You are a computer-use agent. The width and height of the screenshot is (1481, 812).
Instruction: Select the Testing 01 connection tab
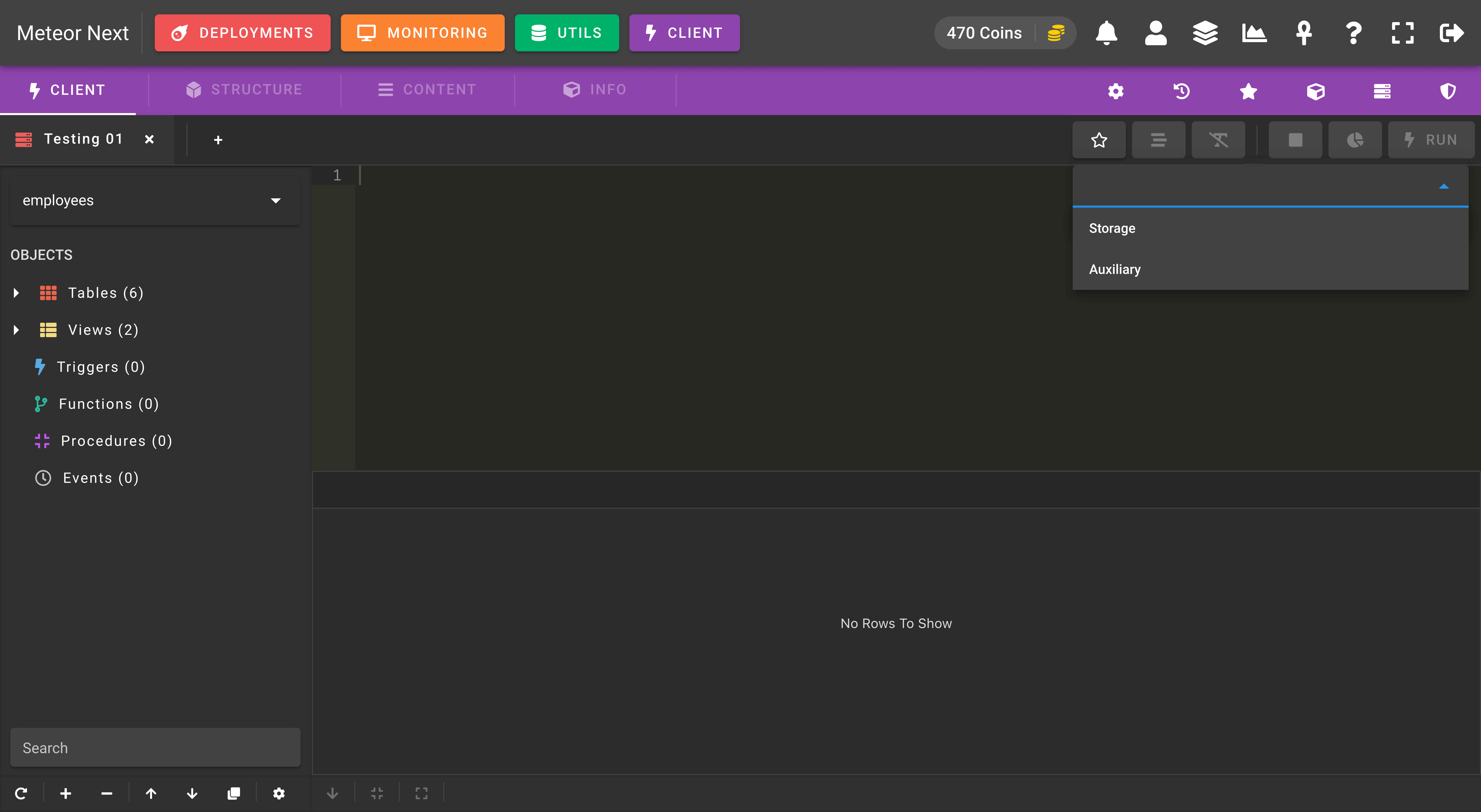[x=84, y=139]
